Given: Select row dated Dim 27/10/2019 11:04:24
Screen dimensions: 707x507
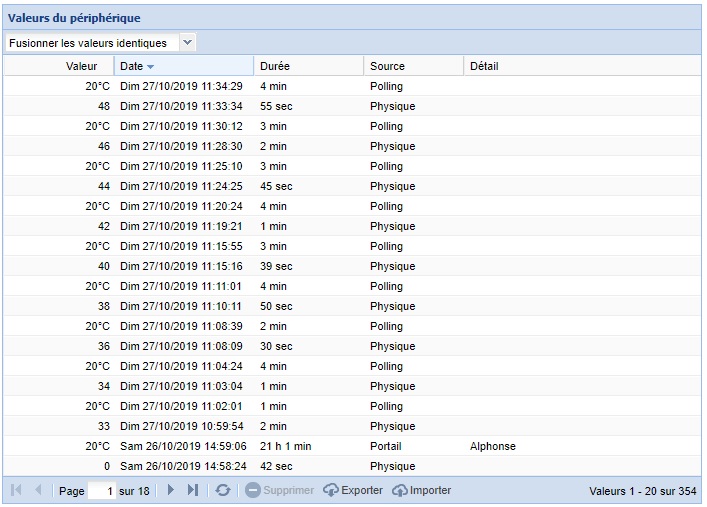Looking at the screenshot, I should point(352,366).
